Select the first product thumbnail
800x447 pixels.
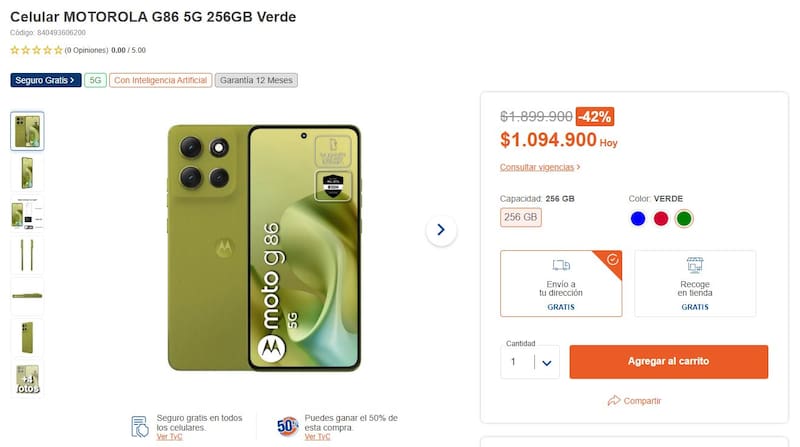(x=27, y=131)
